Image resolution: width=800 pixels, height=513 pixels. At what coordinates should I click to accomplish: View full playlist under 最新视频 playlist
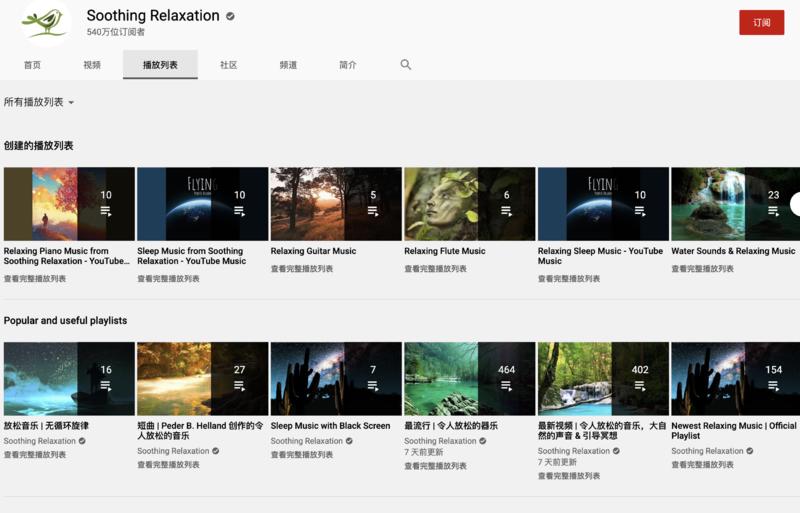569,476
